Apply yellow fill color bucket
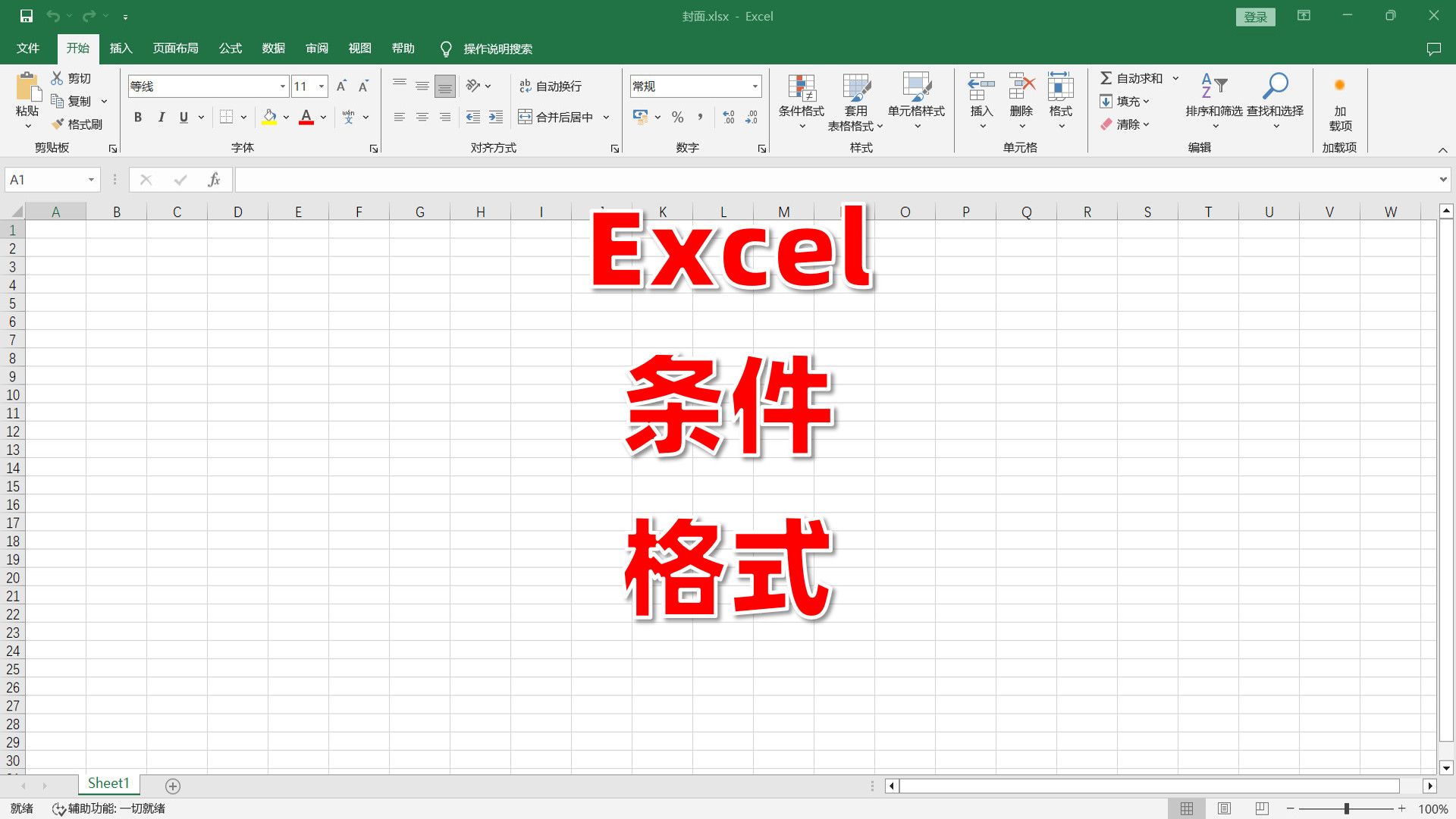Image resolution: width=1456 pixels, height=819 pixels. [269, 117]
